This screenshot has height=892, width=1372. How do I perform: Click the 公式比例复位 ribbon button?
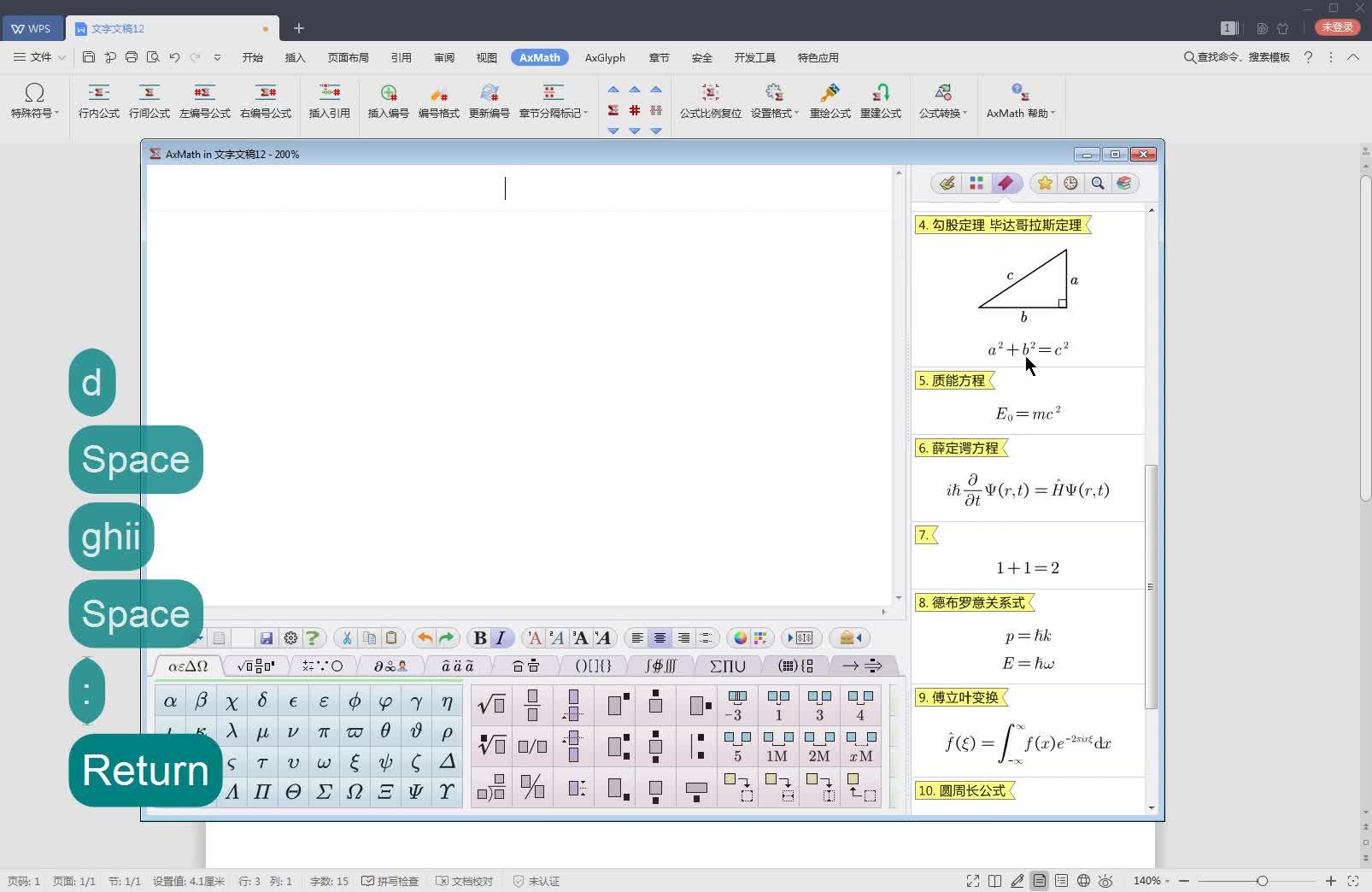[x=710, y=101]
